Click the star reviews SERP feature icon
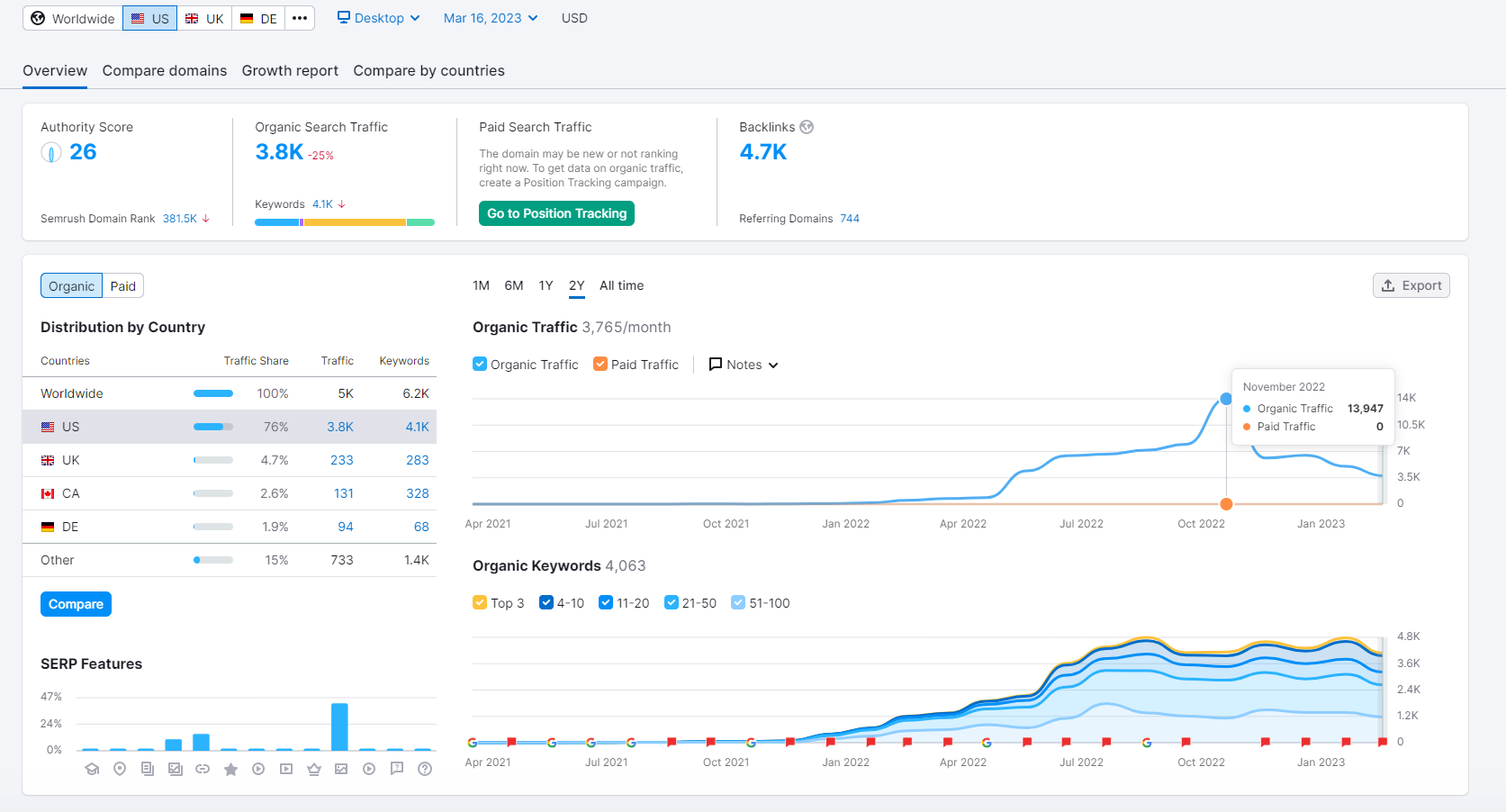 [230, 769]
